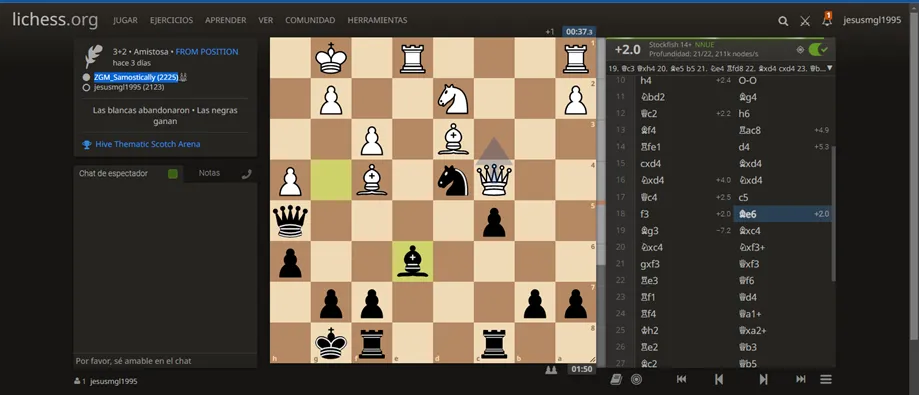Toggle Stockfish local analysis switch
919x395 pixels.
(818, 50)
